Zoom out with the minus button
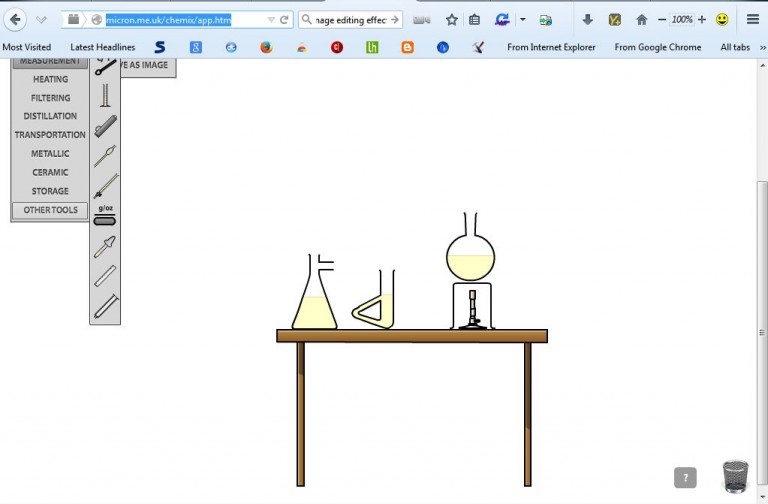 point(662,20)
